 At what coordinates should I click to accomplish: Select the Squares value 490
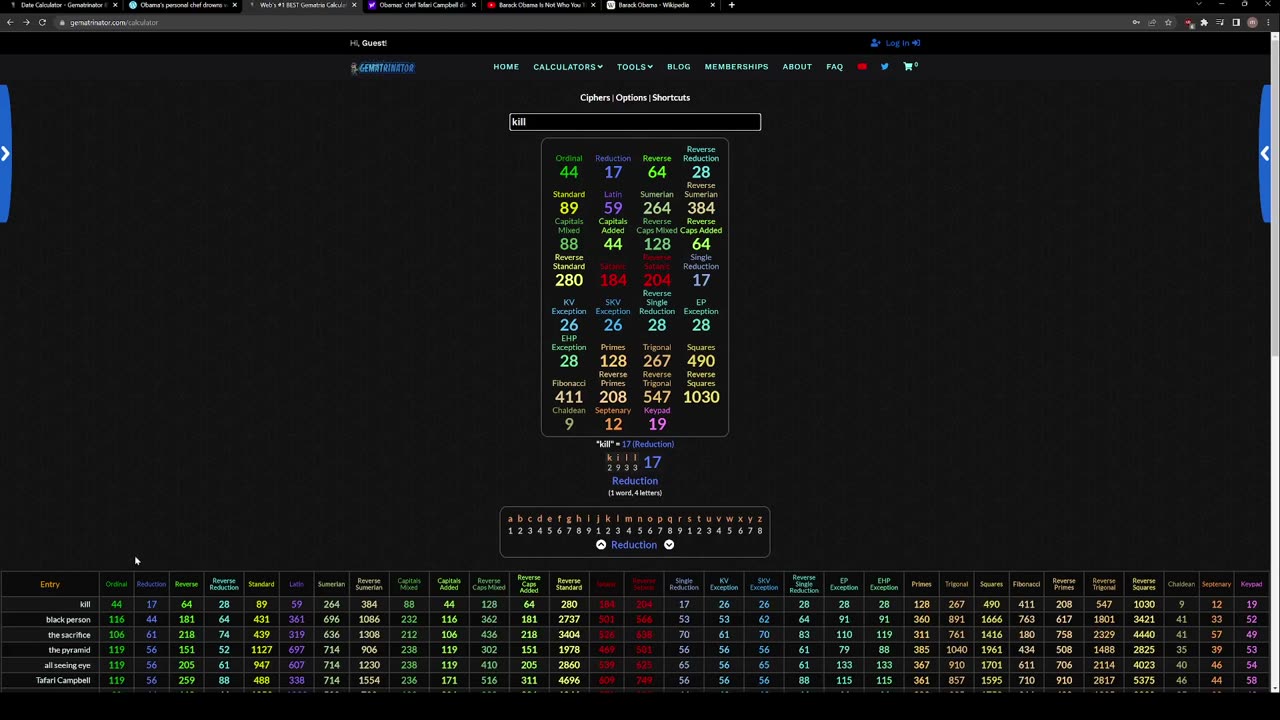pos(701,361)
